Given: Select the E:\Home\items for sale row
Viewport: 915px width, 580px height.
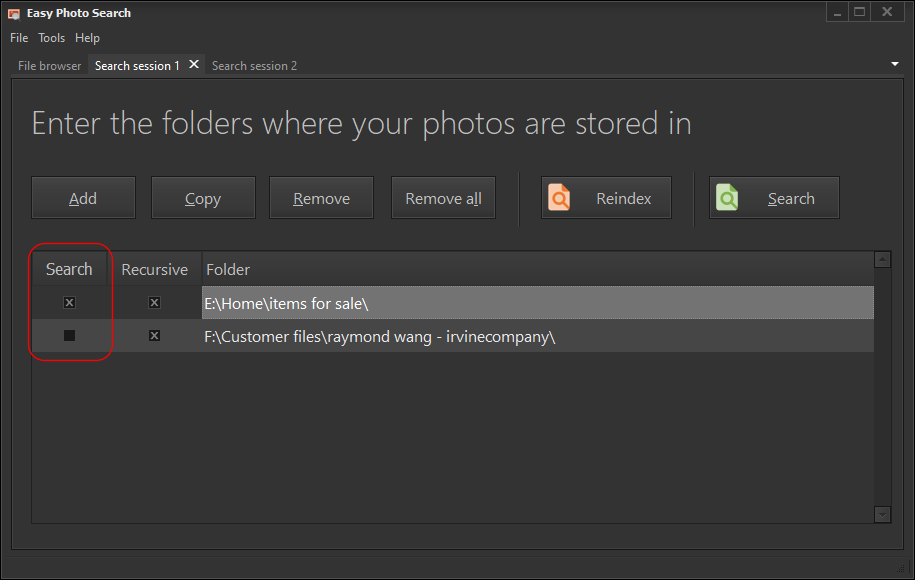Looking at the screenshot, I should click(537, 303).
